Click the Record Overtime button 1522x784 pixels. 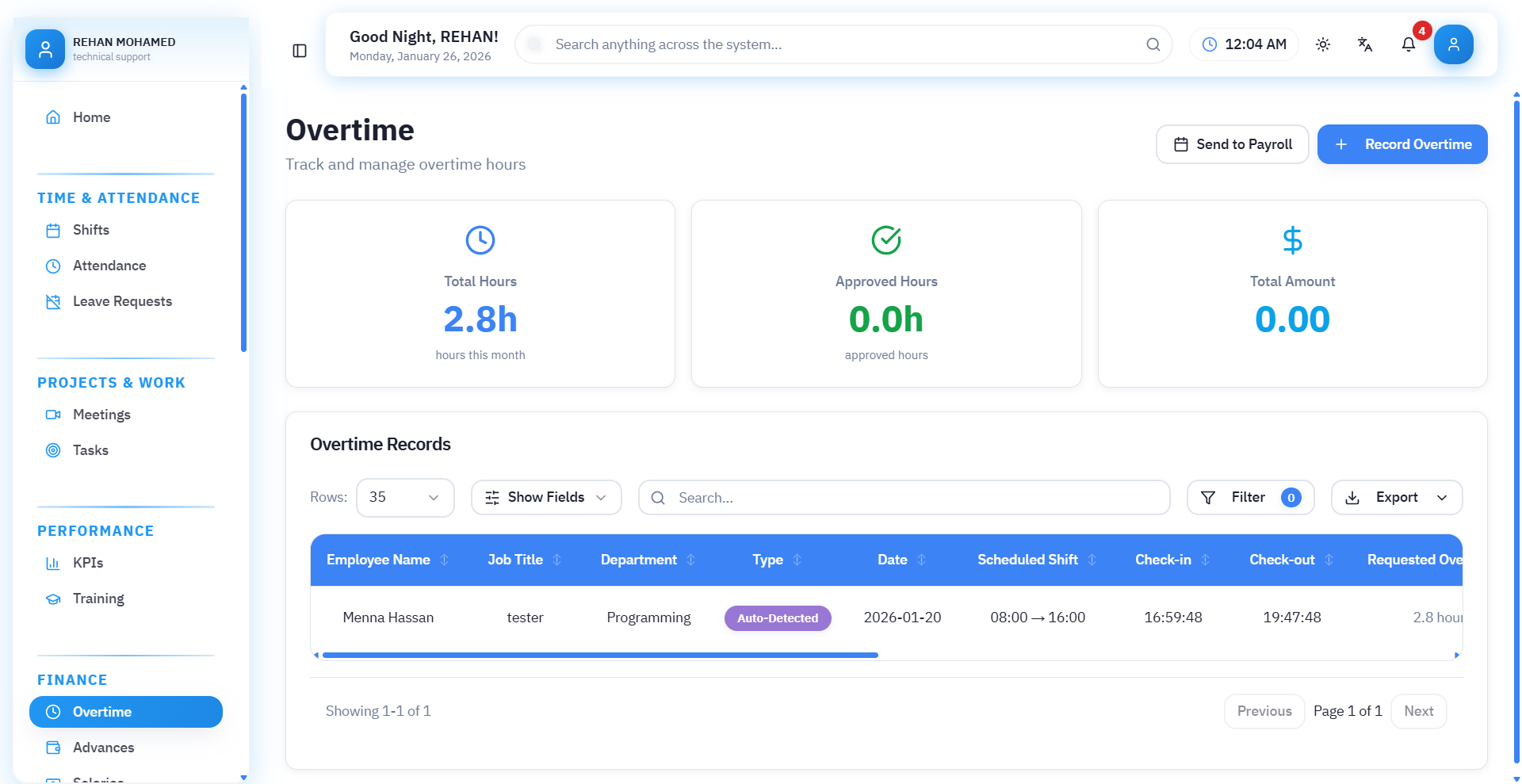click(x=1402, y=144)
